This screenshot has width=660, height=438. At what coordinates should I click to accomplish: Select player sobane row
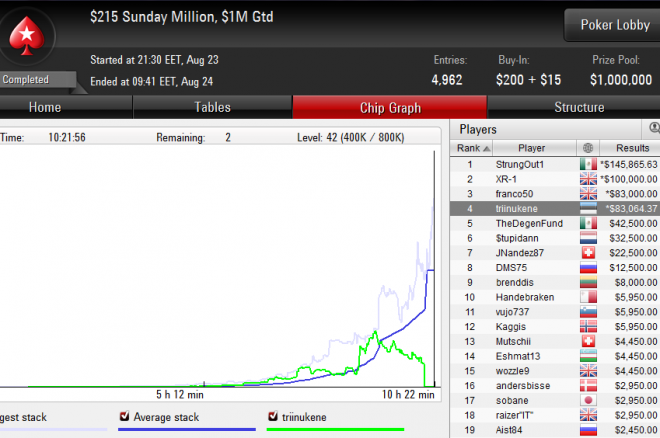[555, 401]
